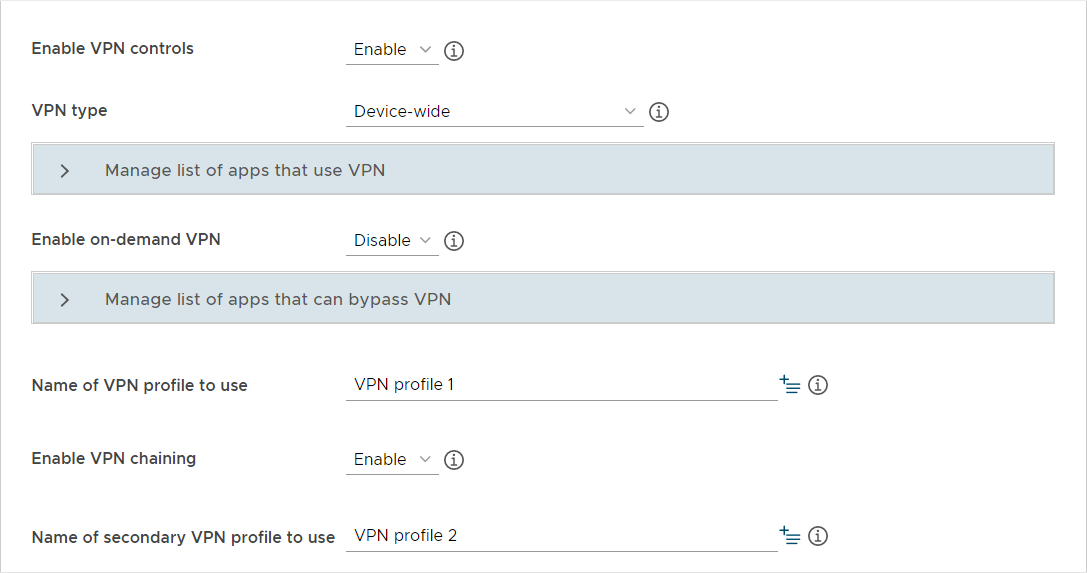Open the Enable on-demand VPN dropdown

(392, 241)
